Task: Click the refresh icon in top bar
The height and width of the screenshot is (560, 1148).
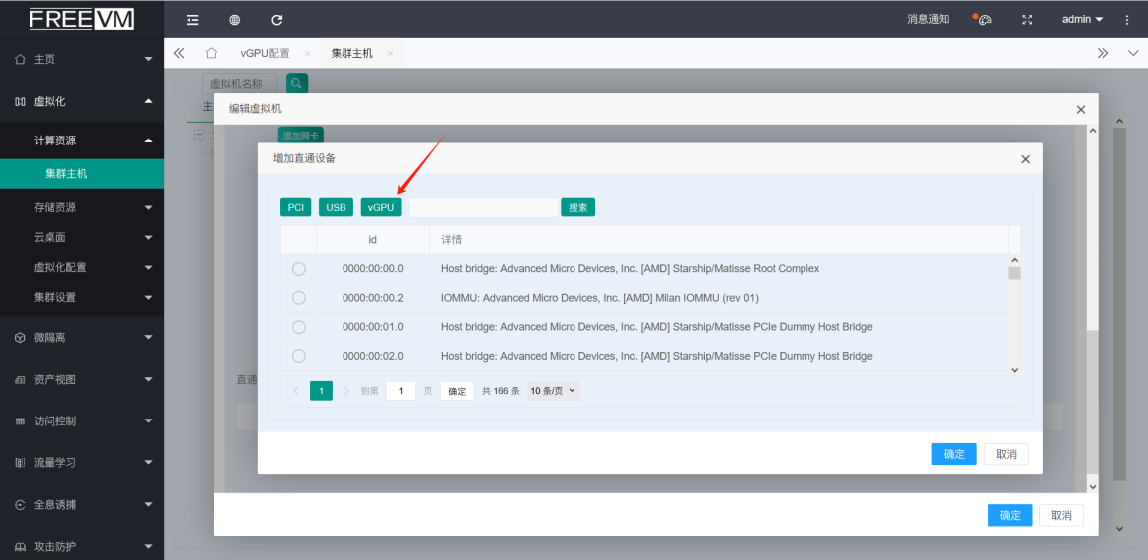Action: [x=277, y=20]
